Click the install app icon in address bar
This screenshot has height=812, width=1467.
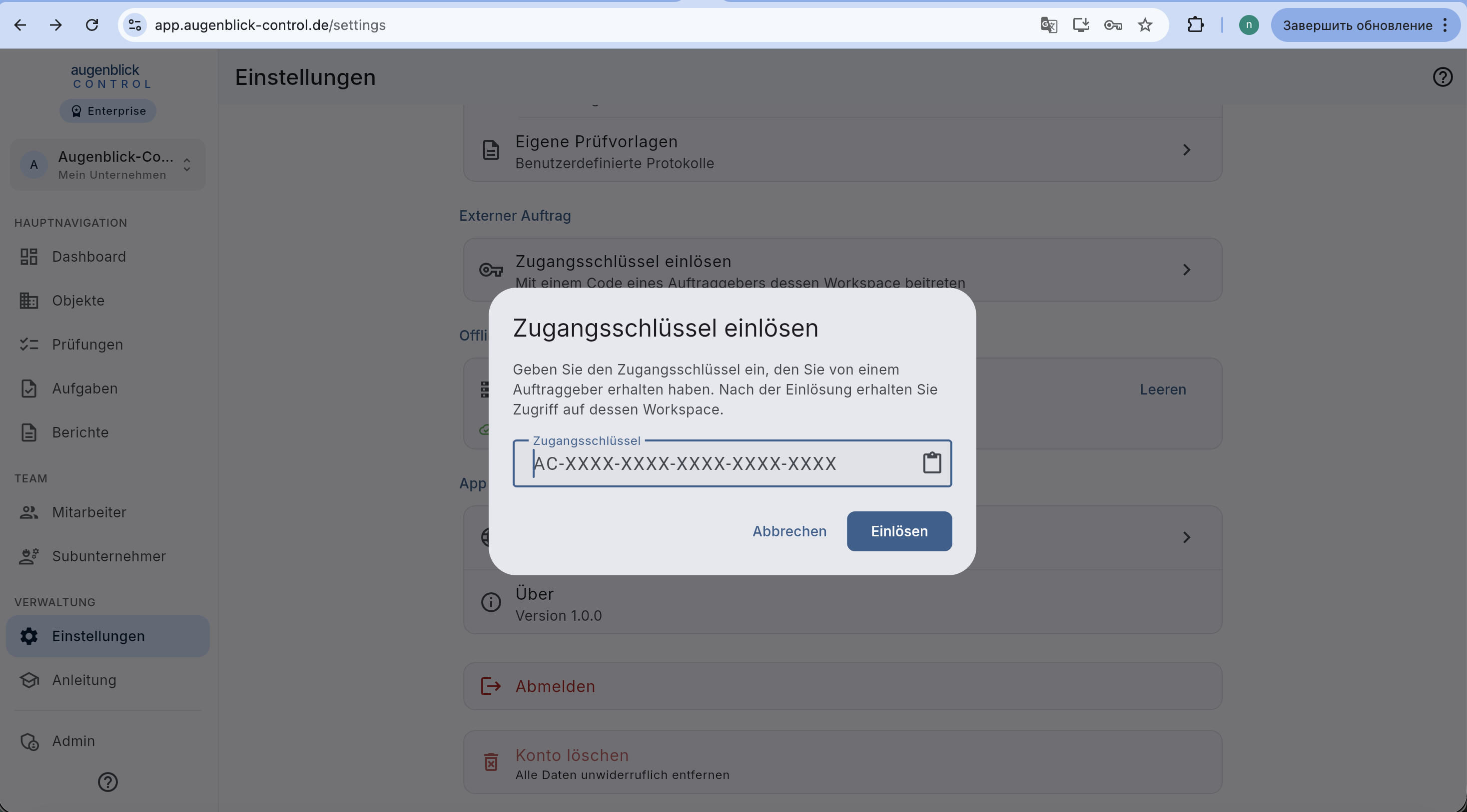click(1080, 25)
